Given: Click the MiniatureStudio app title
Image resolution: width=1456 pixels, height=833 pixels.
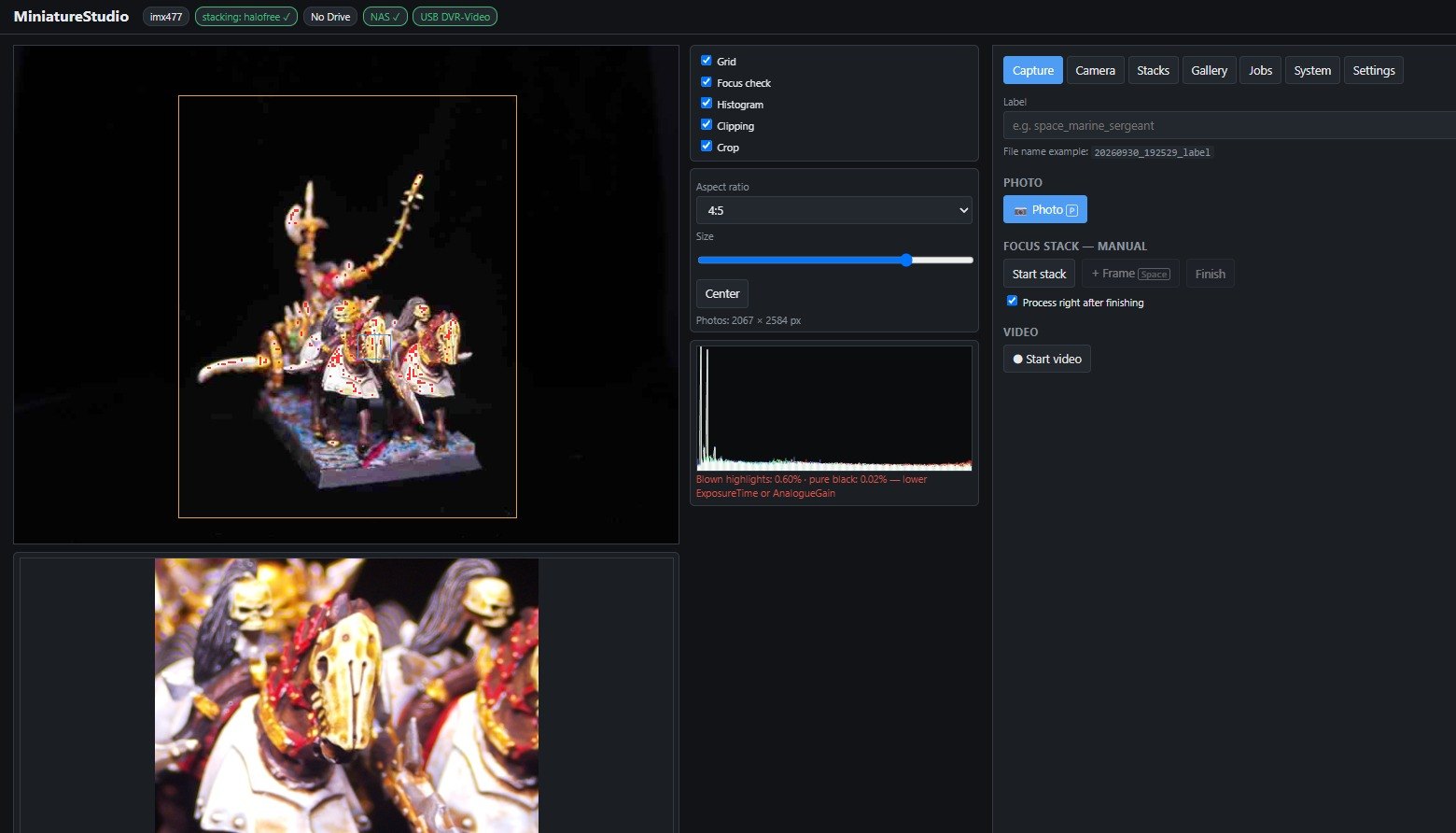Looking at the screenshot, I should [x=71, y=17].
